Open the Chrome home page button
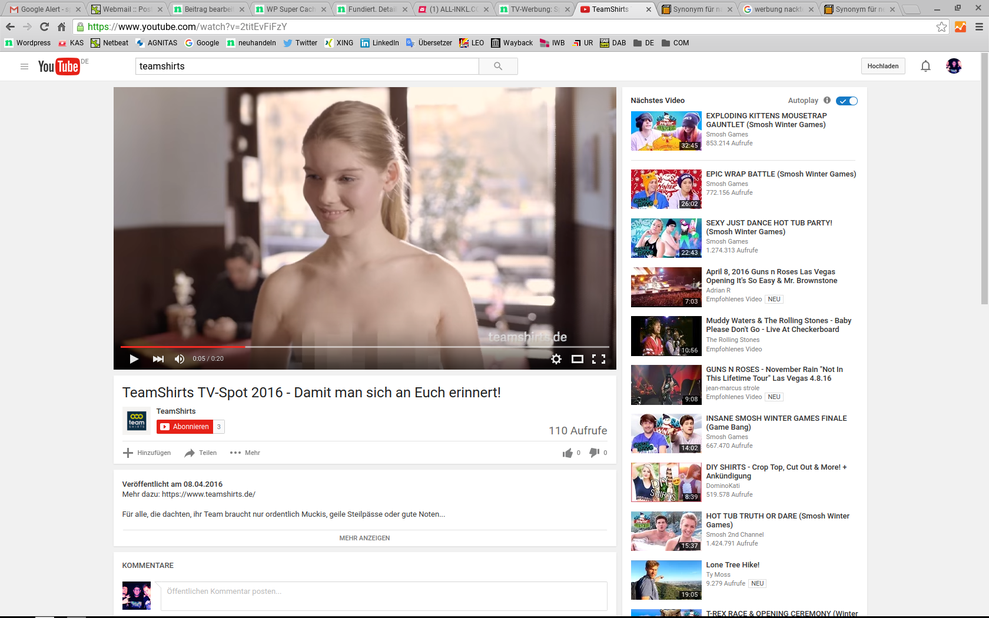 [x=61, y=26]
